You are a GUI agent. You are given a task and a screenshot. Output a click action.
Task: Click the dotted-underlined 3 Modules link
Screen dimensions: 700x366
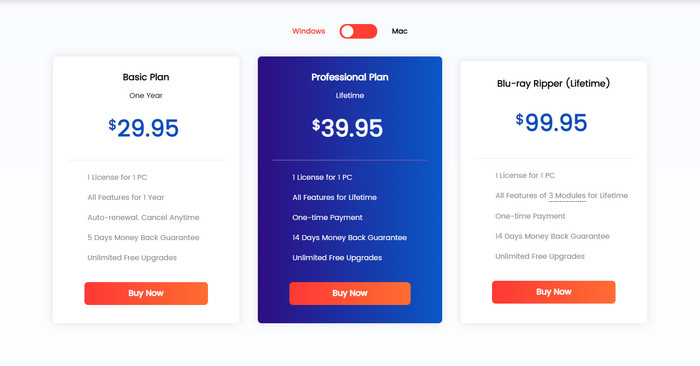point(567,195)
